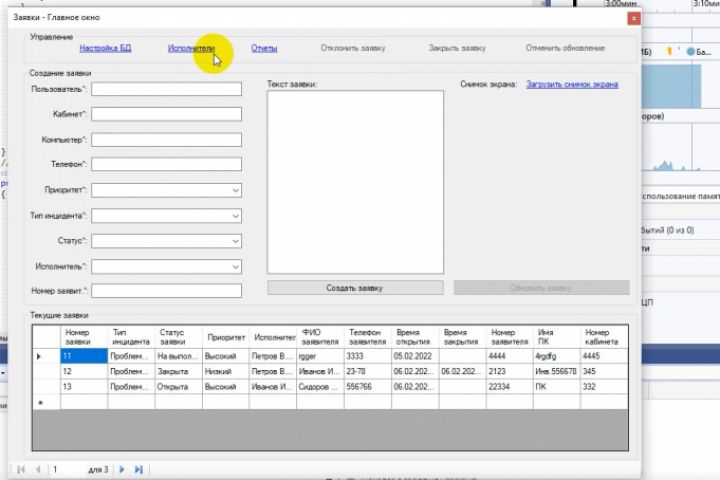Image resolution: width=720 pixels, height=480 pixels.
Task: Select request number cell 13
Action: [84, 387]
